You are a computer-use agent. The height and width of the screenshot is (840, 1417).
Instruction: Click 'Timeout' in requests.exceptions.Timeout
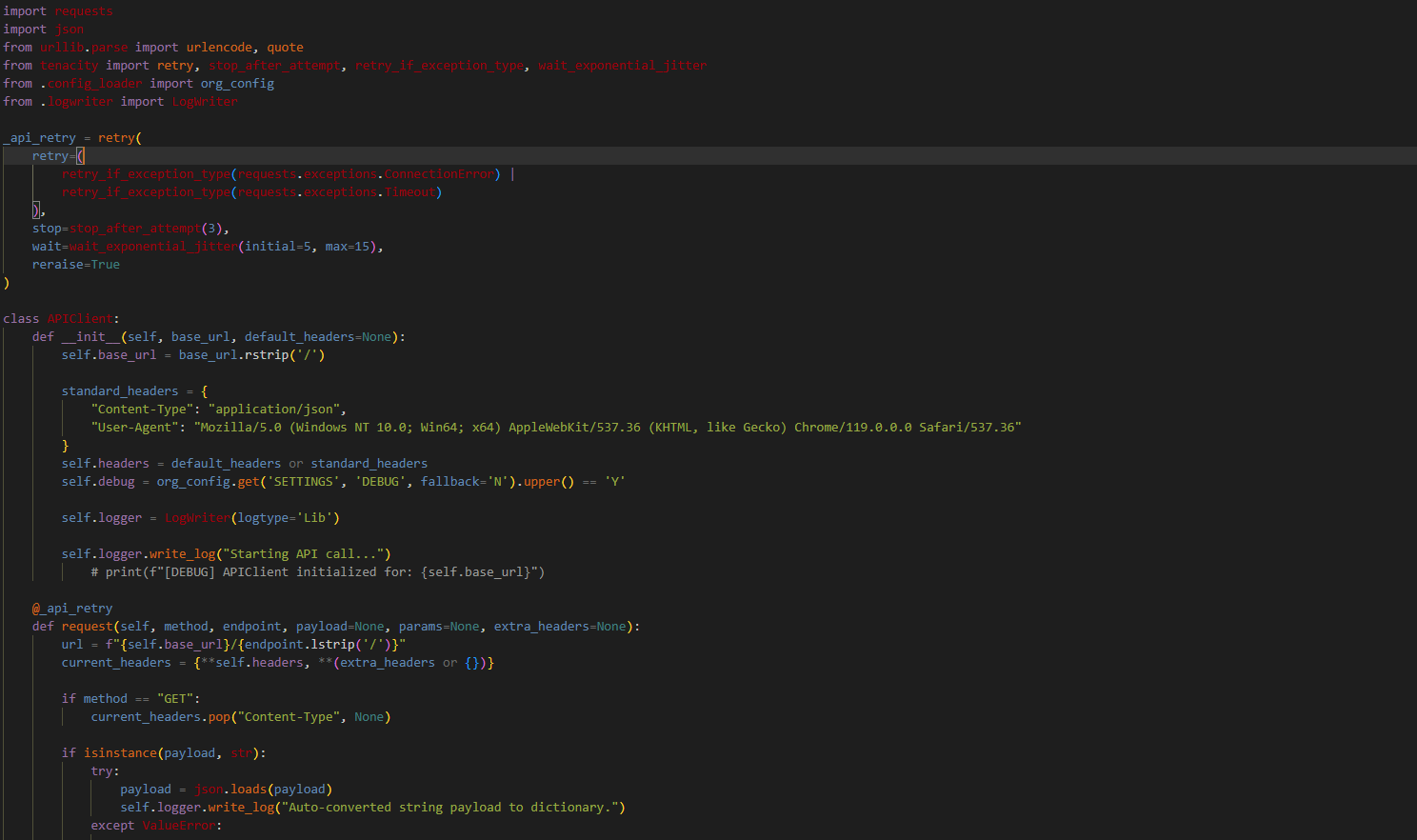pos(409,192)
